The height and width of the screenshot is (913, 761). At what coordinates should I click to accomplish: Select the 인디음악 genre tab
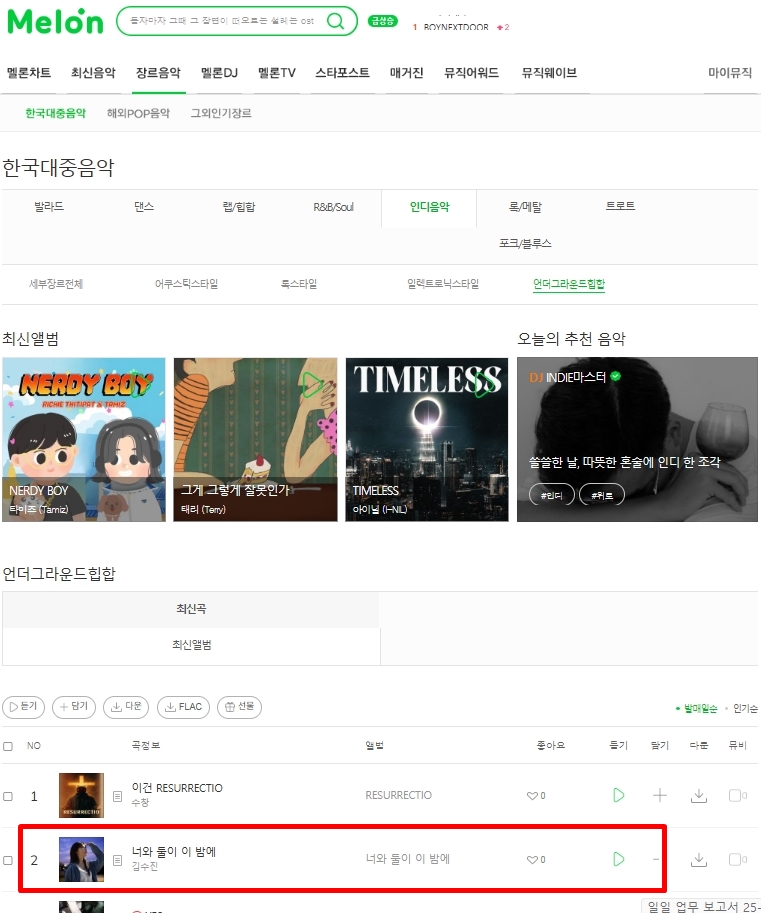pyautogui.click(x=429, y=207)
